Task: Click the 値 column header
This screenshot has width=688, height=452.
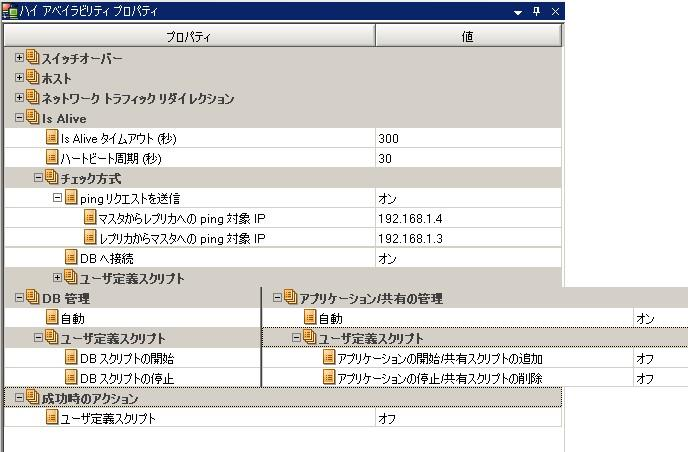Action: tap(468, 36)
